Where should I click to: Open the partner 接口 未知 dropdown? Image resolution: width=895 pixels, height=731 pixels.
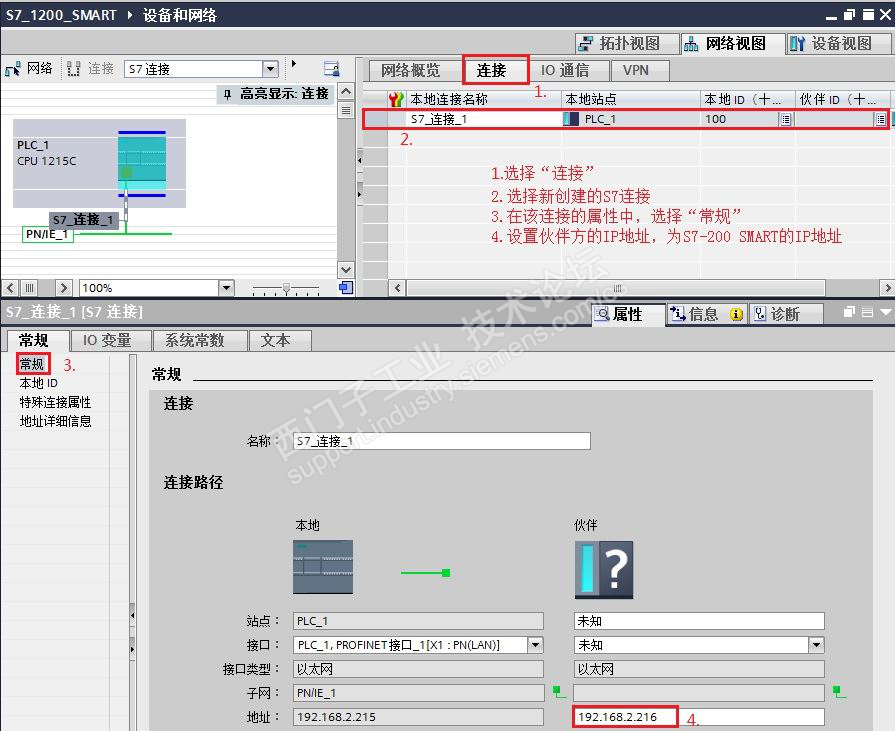click(817, 645)
